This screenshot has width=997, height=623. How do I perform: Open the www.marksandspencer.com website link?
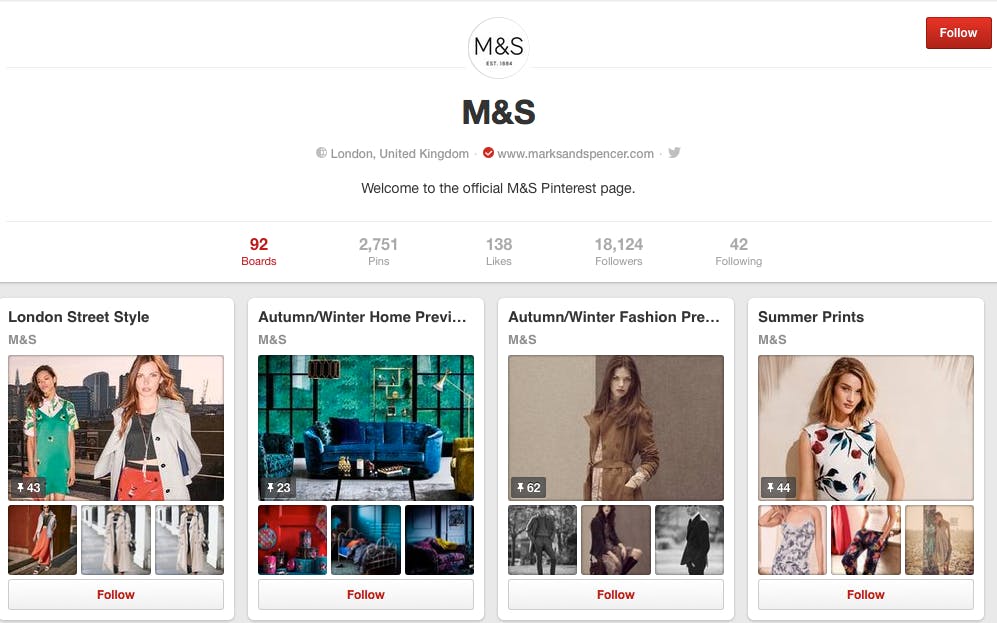pyautogui.click(x=575, y=153)
